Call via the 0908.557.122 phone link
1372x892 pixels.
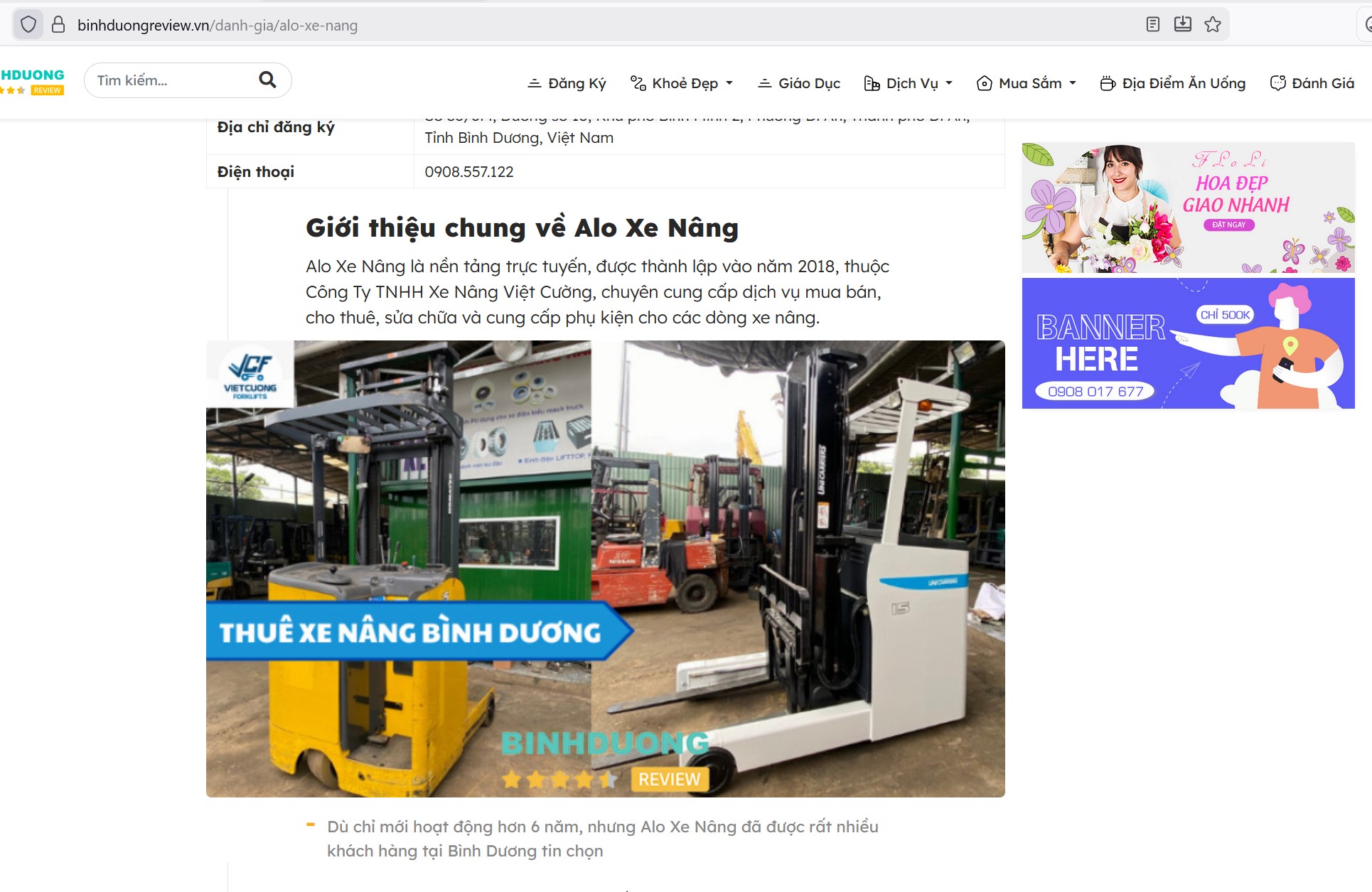click(x=469, y=171)
